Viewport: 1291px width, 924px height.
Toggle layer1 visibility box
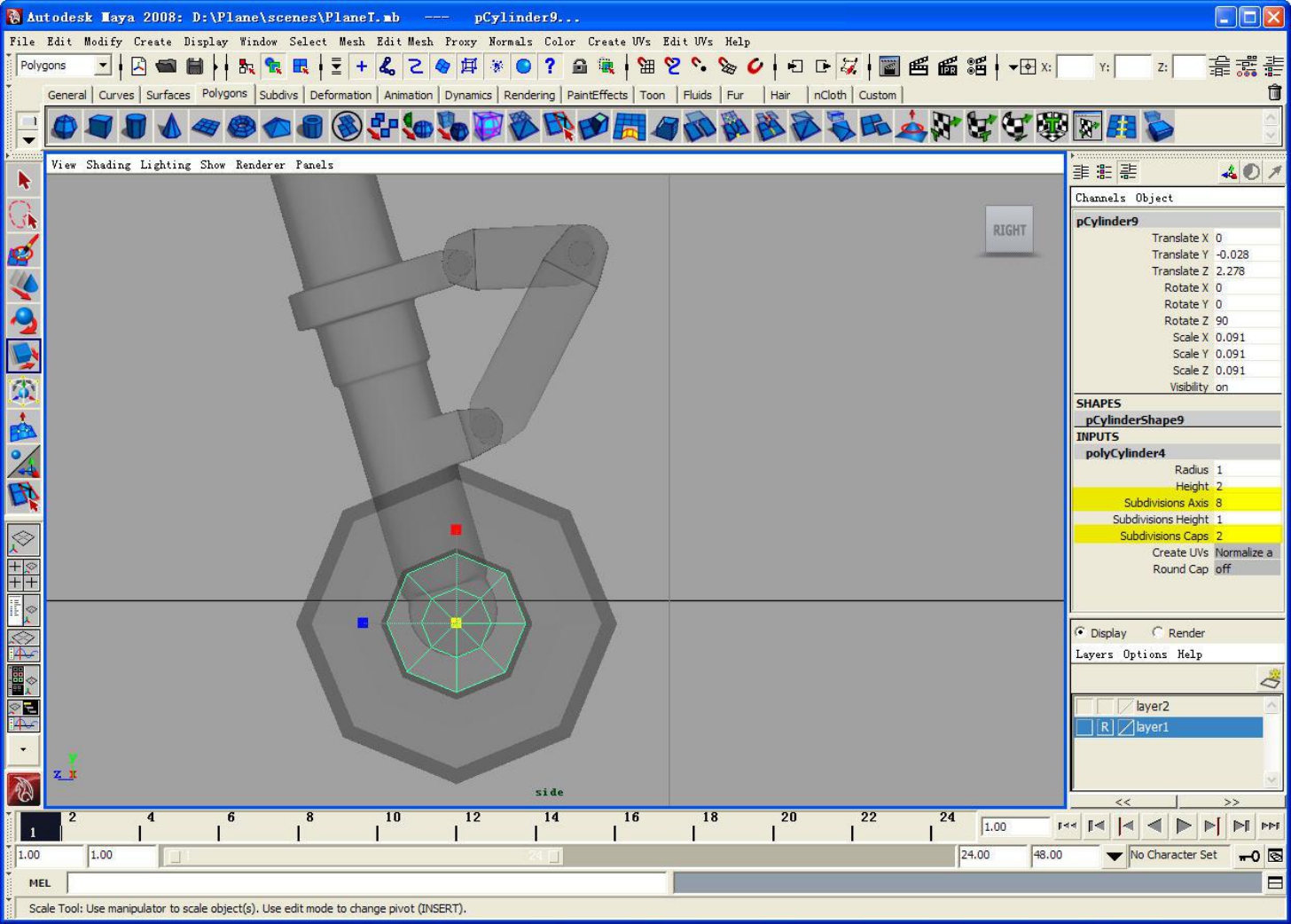tap(1084, 727)
